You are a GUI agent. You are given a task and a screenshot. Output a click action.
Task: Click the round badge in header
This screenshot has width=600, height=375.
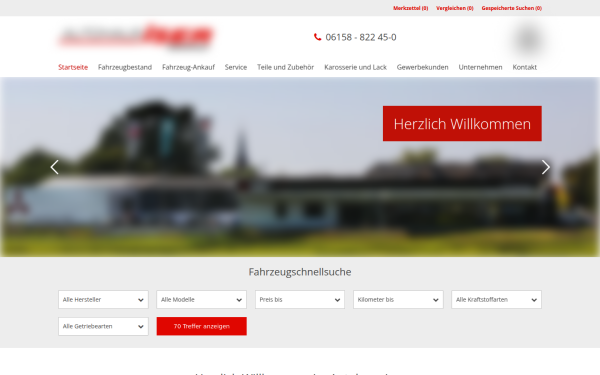click(528, 39)
